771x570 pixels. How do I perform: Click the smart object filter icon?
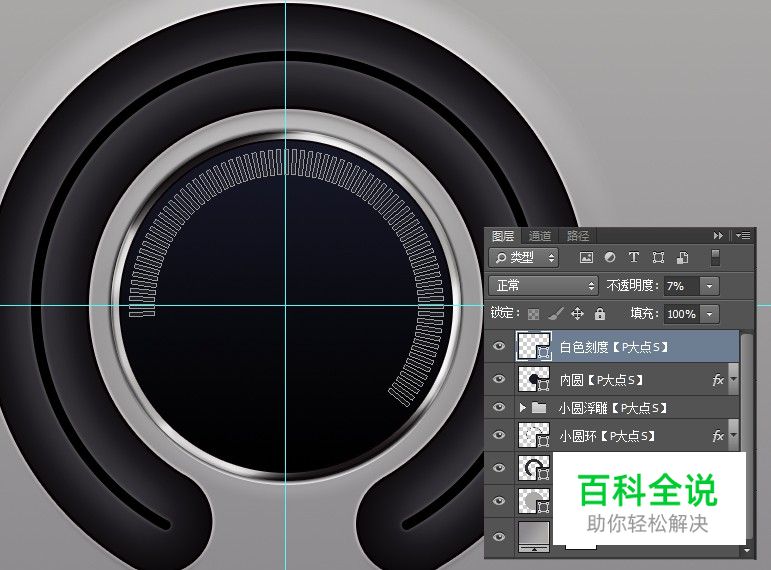coord(682,258)
